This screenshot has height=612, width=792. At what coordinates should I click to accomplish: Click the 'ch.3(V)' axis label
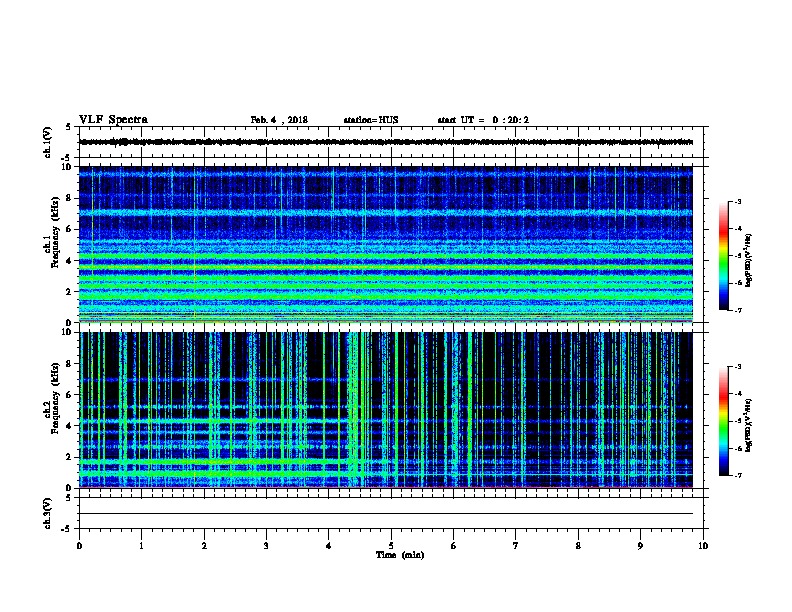pos(47,513)
